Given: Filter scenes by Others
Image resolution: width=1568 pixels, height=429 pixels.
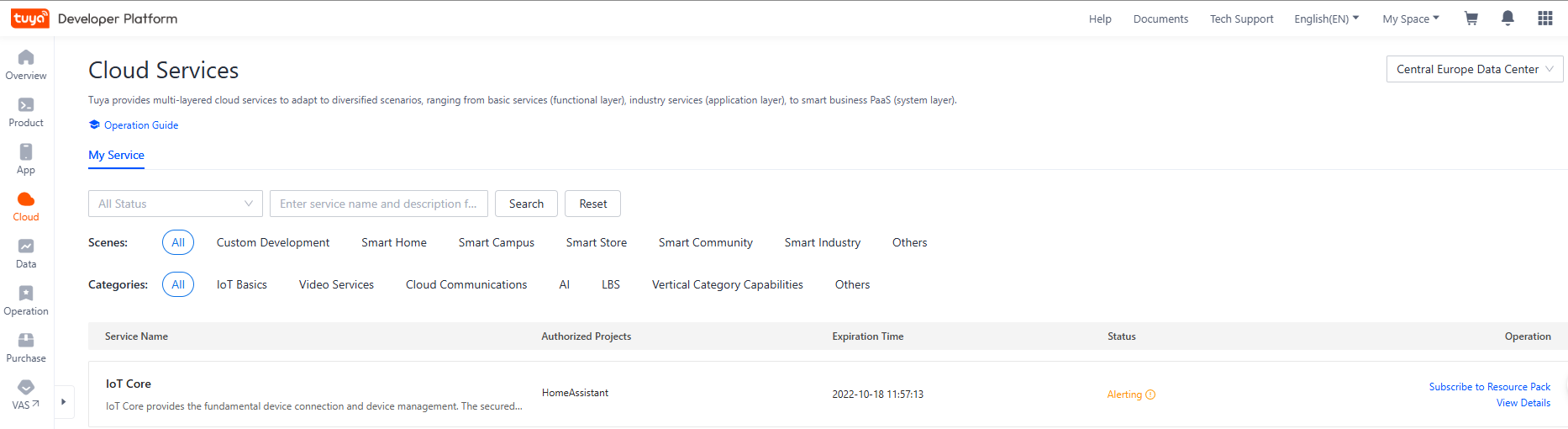Looking at the screenshot, I should point(910,242).
